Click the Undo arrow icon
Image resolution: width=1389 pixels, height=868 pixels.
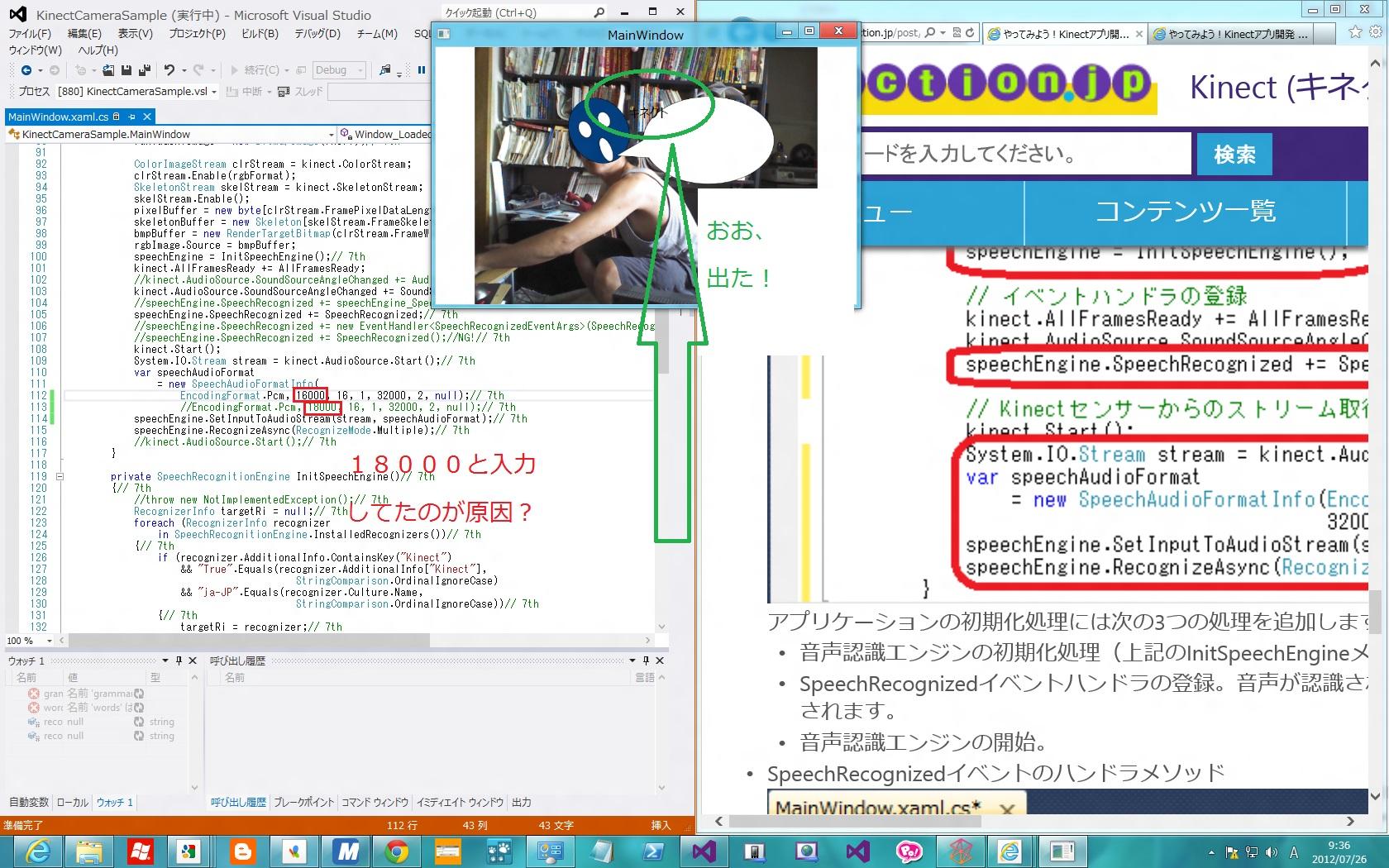[x=169, y=70]
